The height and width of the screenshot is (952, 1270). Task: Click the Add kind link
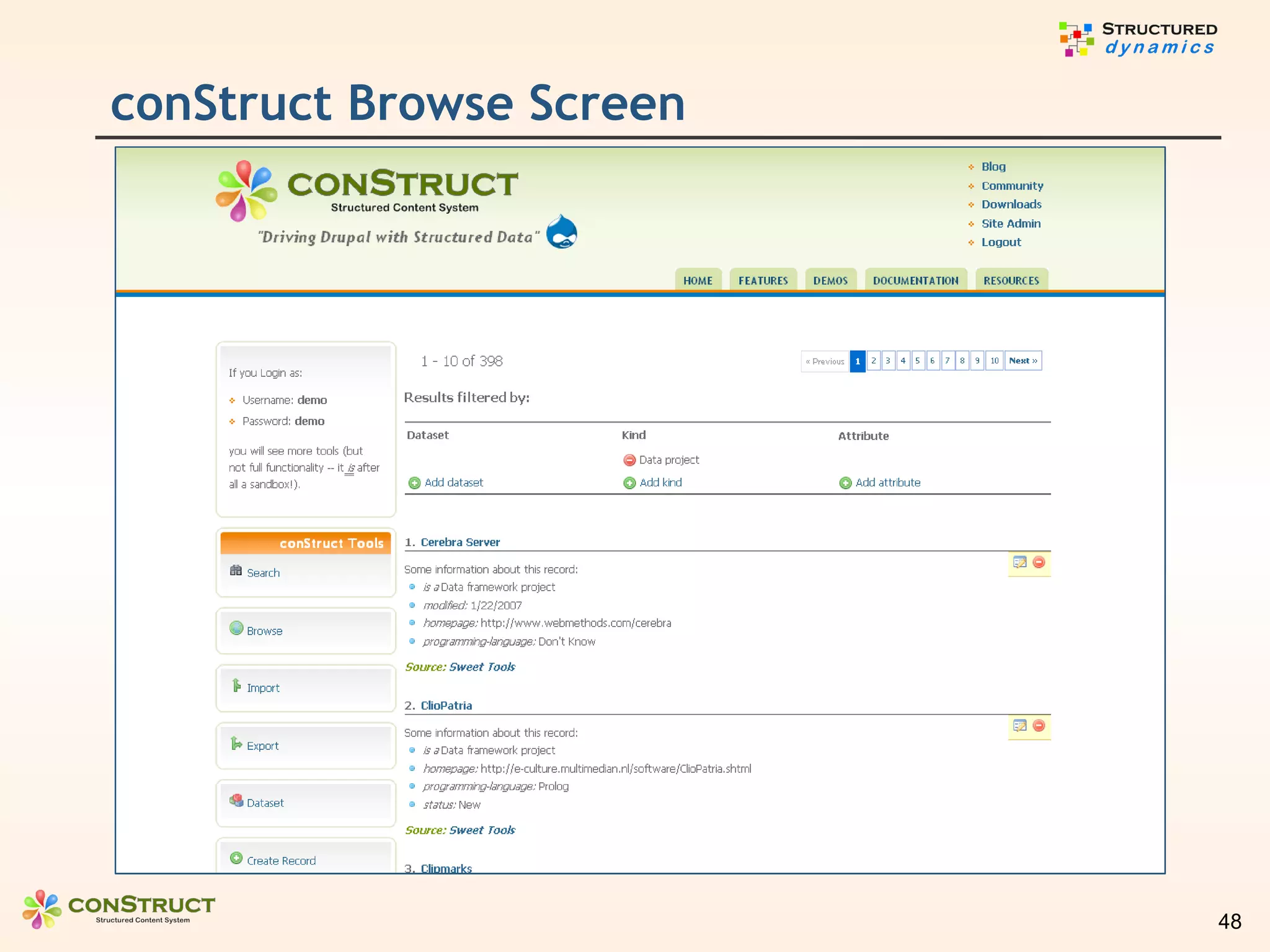(x=661, y=483)
